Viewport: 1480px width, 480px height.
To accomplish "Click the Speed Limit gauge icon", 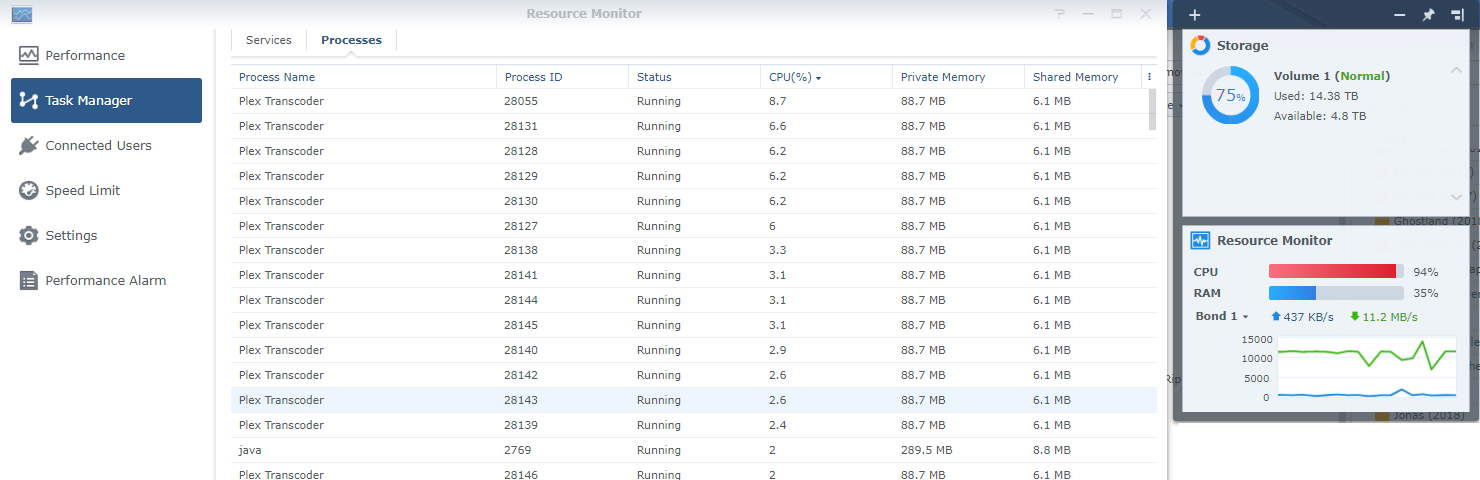I will [28, 191].
